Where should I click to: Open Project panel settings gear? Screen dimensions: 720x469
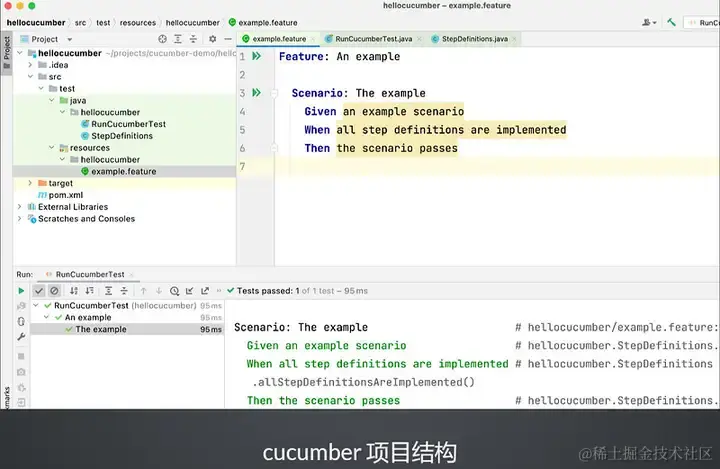click(212, 39)
